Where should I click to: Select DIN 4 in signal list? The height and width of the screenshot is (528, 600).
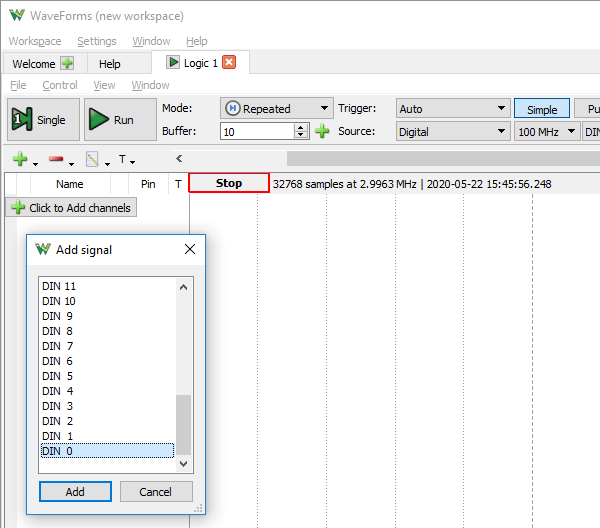pos(108,391)
